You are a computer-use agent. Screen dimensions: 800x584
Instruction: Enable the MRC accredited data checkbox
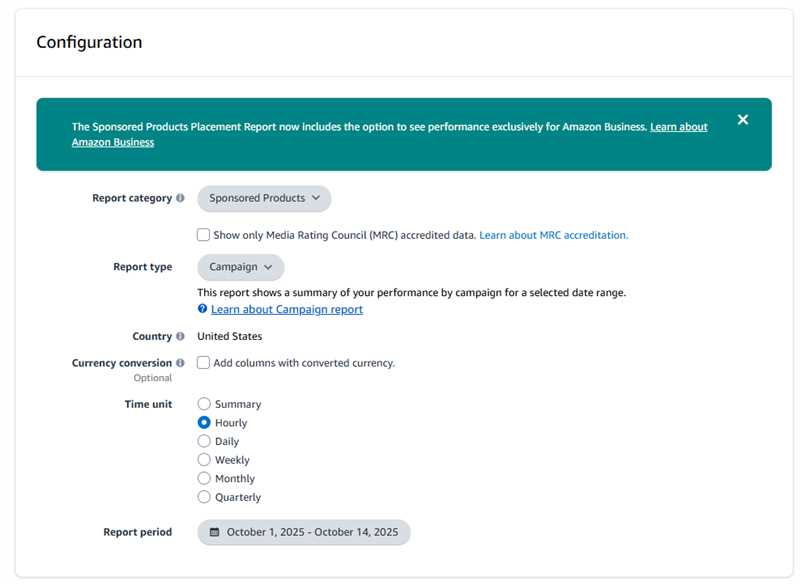coord(204,235)
